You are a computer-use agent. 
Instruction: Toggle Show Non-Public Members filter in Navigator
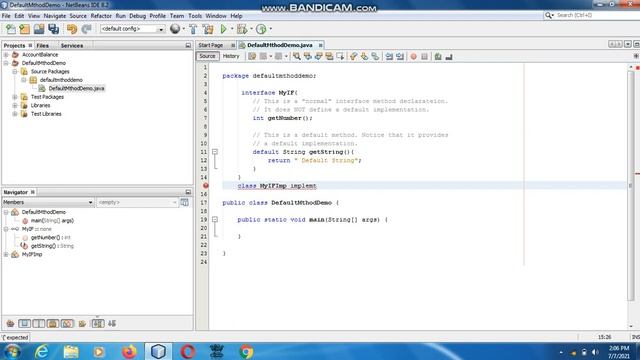coord(53,324)
